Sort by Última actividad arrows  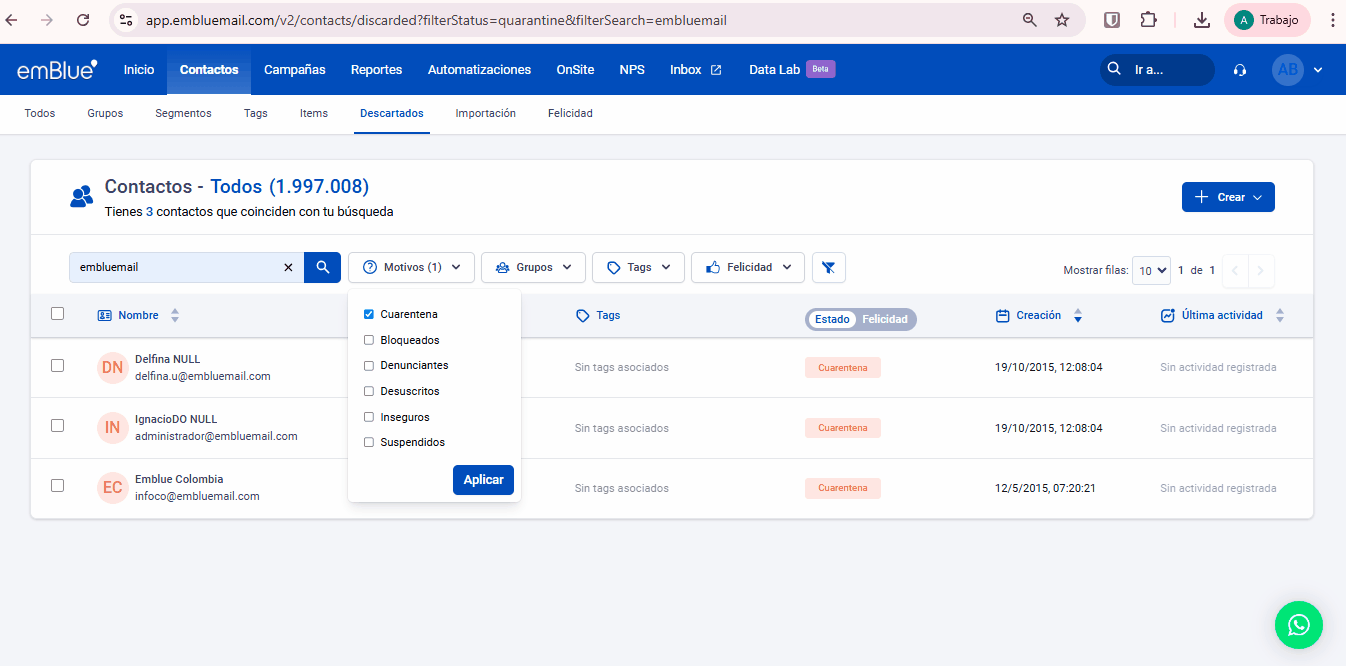[1279, 315]
